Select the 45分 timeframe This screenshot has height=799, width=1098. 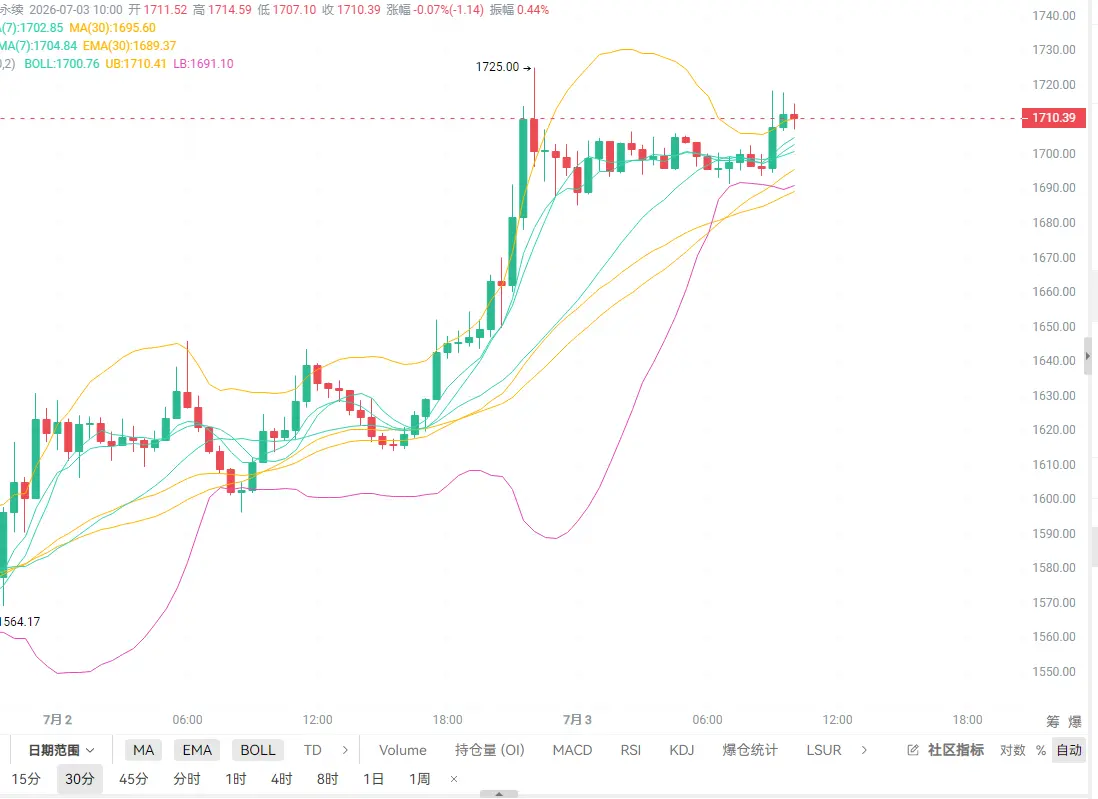point(133,779)
